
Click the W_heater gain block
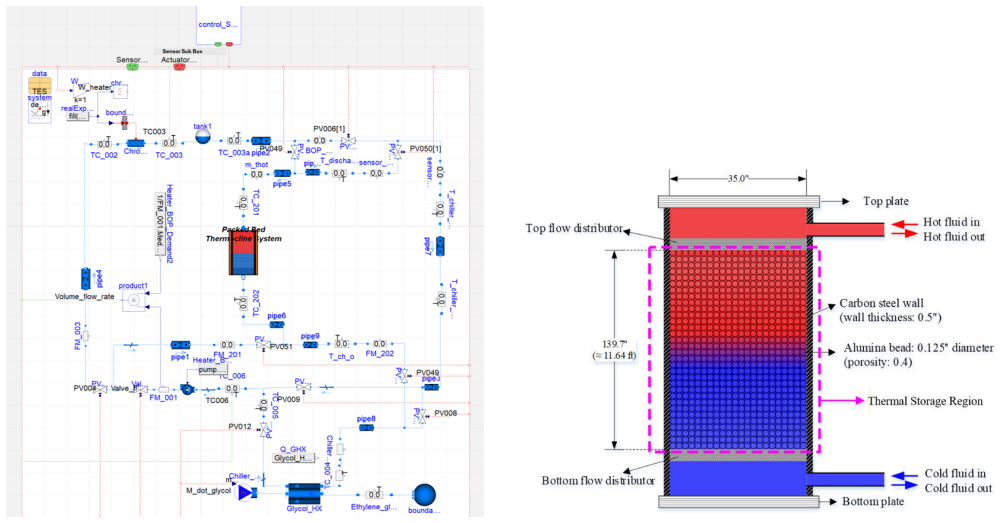coord(81,91)
